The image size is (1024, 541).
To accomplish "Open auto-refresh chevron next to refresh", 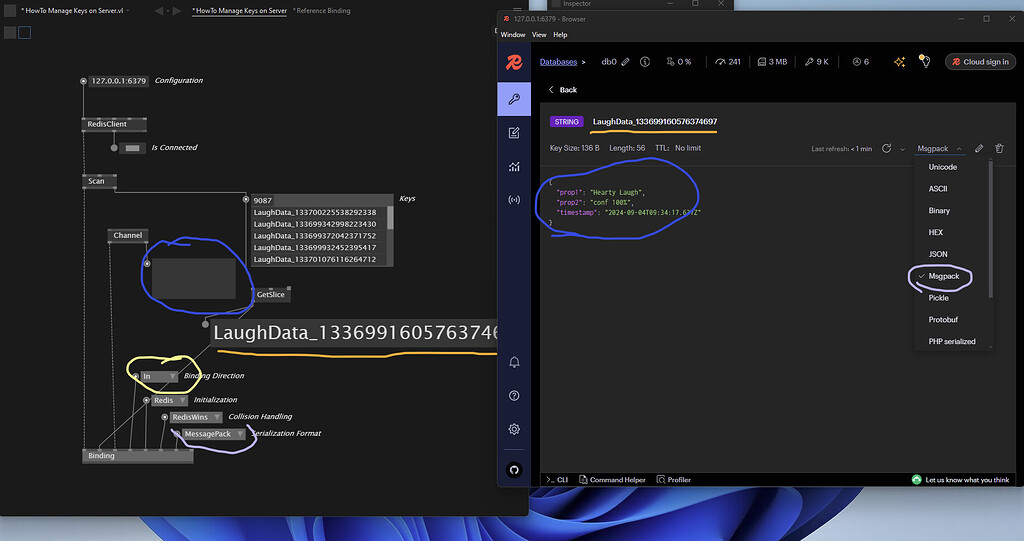I will [x=903, y=149].
